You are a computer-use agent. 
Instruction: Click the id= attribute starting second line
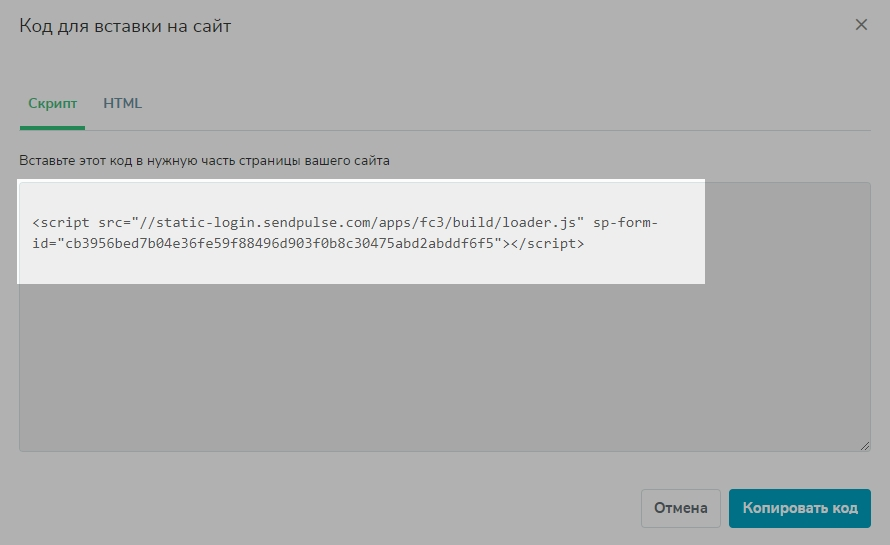coord(44,244)
